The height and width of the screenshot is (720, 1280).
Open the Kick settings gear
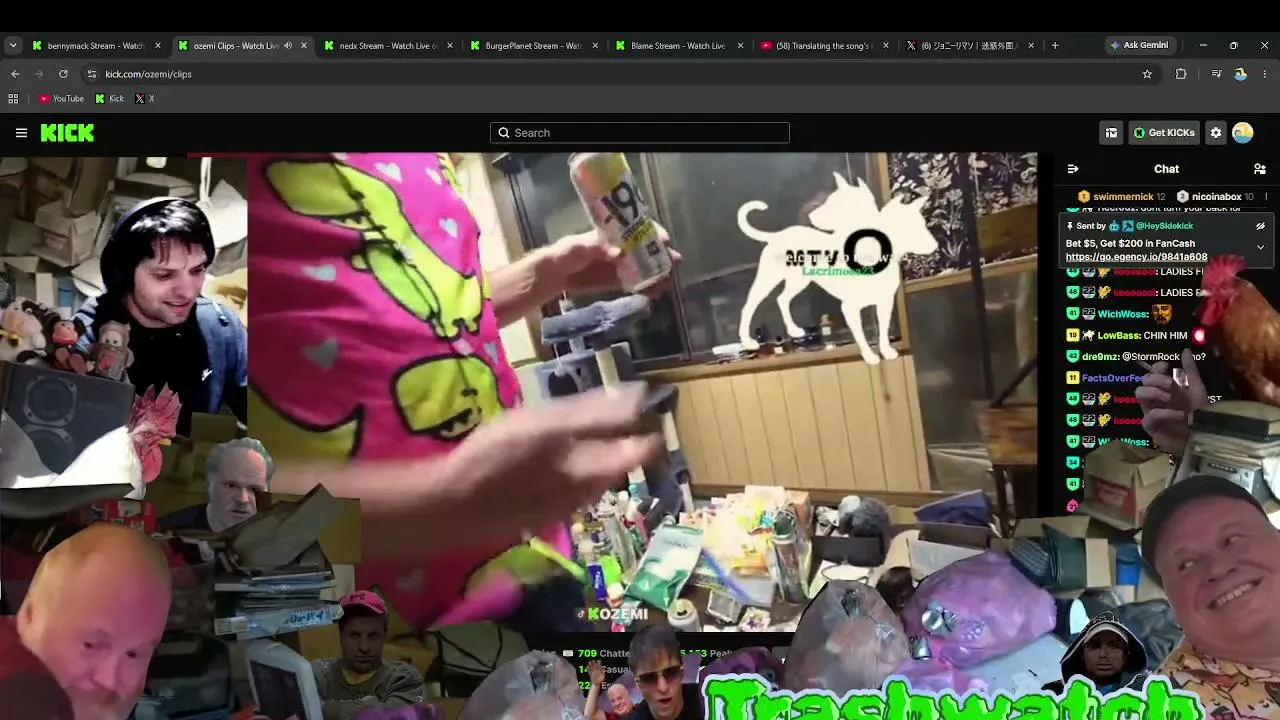tap(1215, 132)
